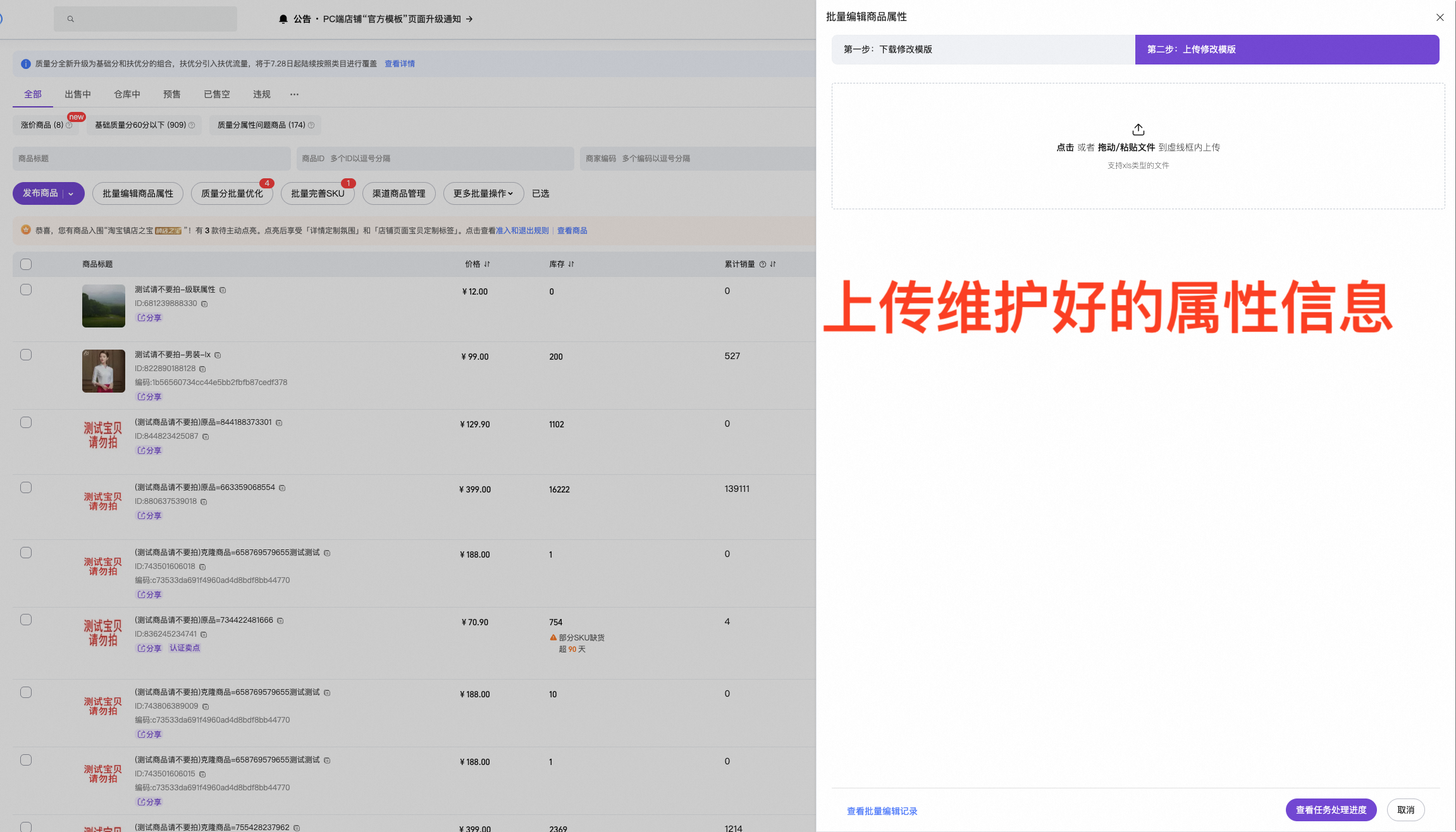Switch to the 已售空 tab
The height and width of the screenshot is (832, 1456).
pos(217,94)
